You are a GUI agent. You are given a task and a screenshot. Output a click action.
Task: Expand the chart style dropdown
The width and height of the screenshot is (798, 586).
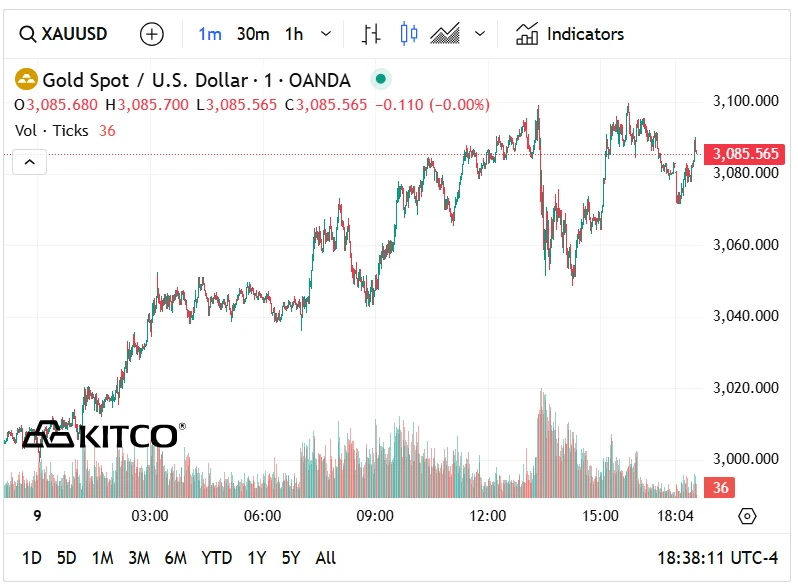(480, 34)
